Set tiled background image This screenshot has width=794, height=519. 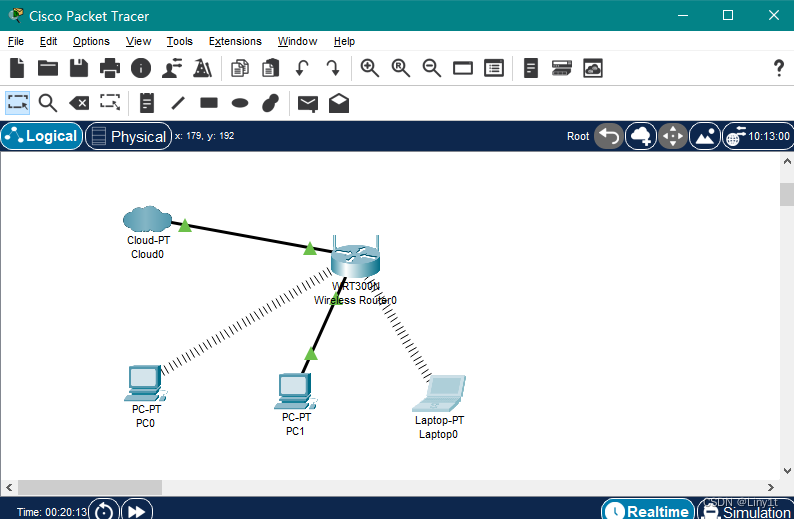[x=705, y=136]
